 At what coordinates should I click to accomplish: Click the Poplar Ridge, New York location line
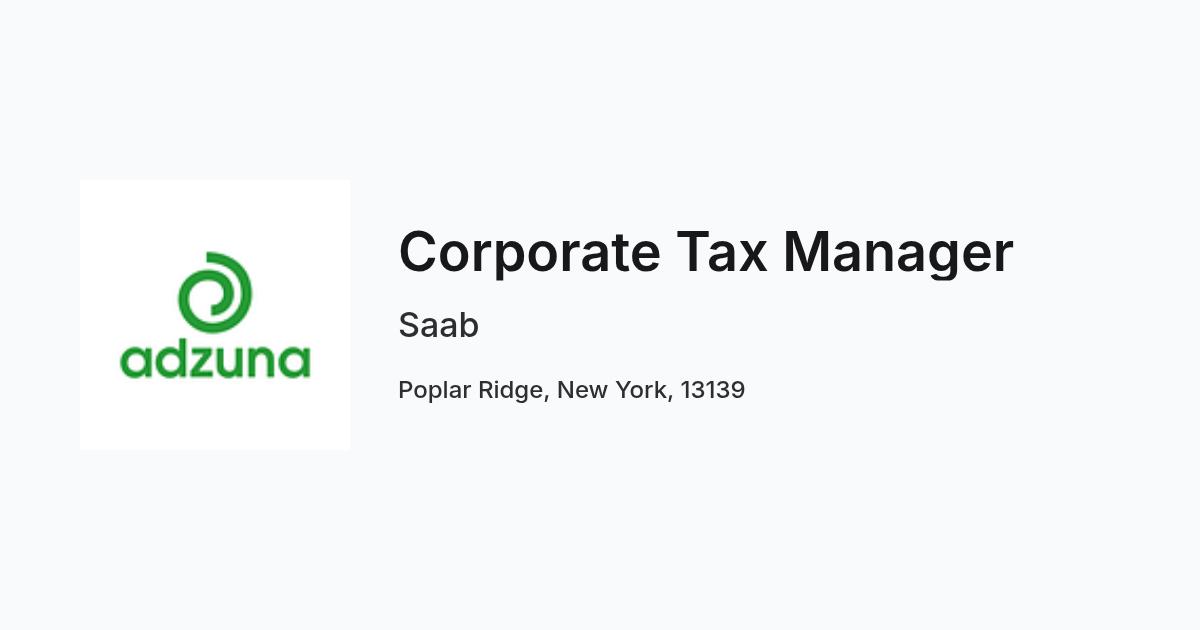572,390
